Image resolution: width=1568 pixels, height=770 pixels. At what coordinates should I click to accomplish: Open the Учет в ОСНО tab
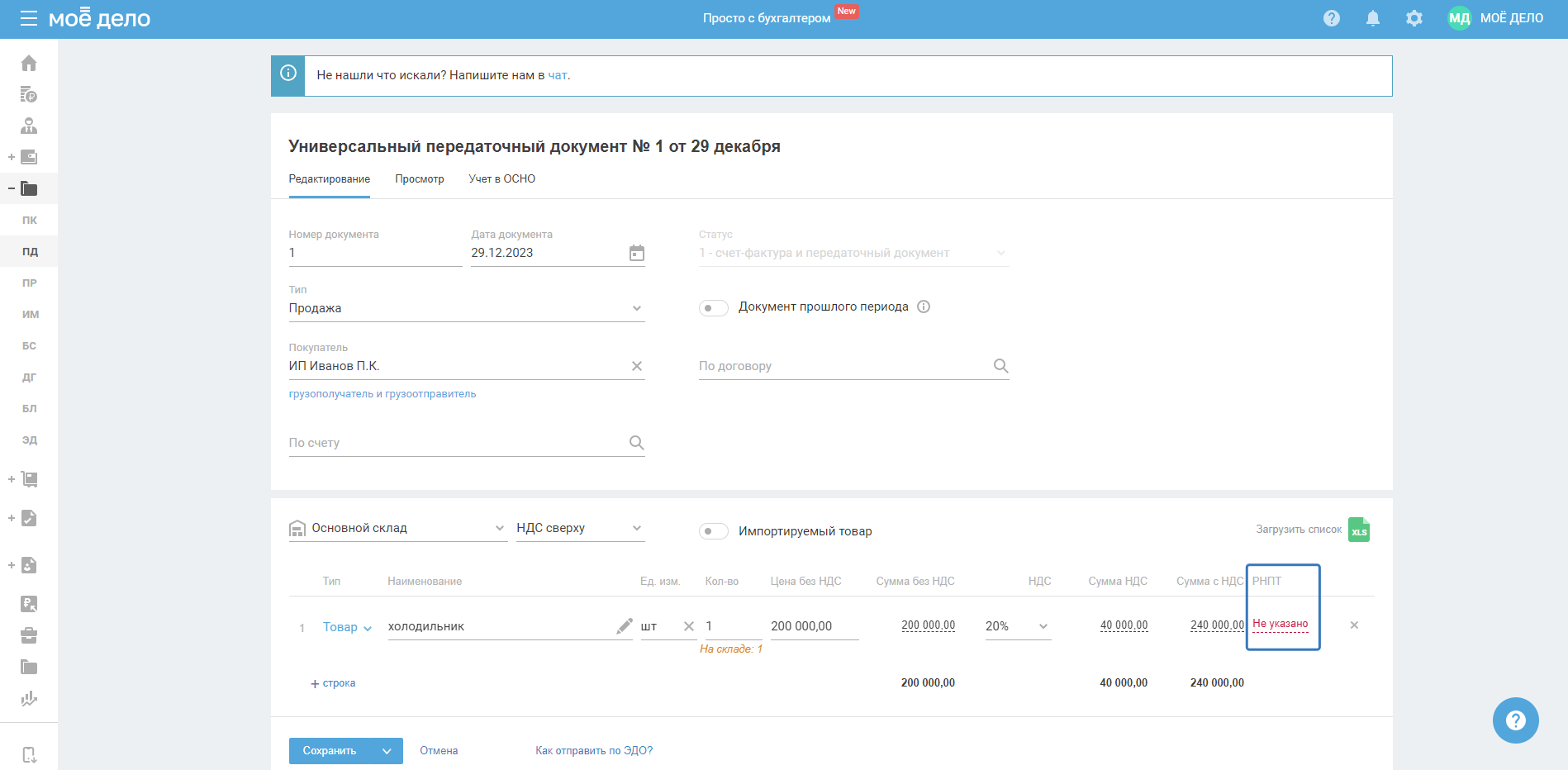(501, 179)
